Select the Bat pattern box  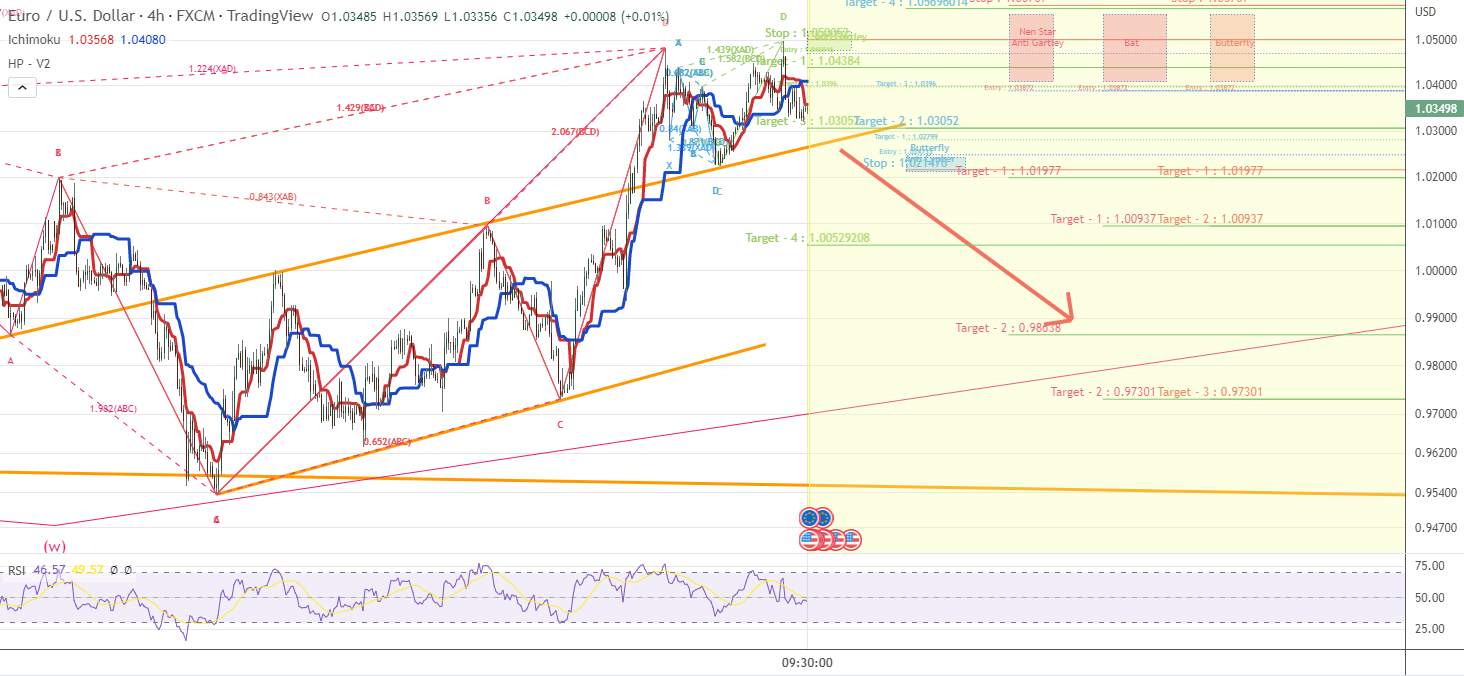[x=1135, y=48]
